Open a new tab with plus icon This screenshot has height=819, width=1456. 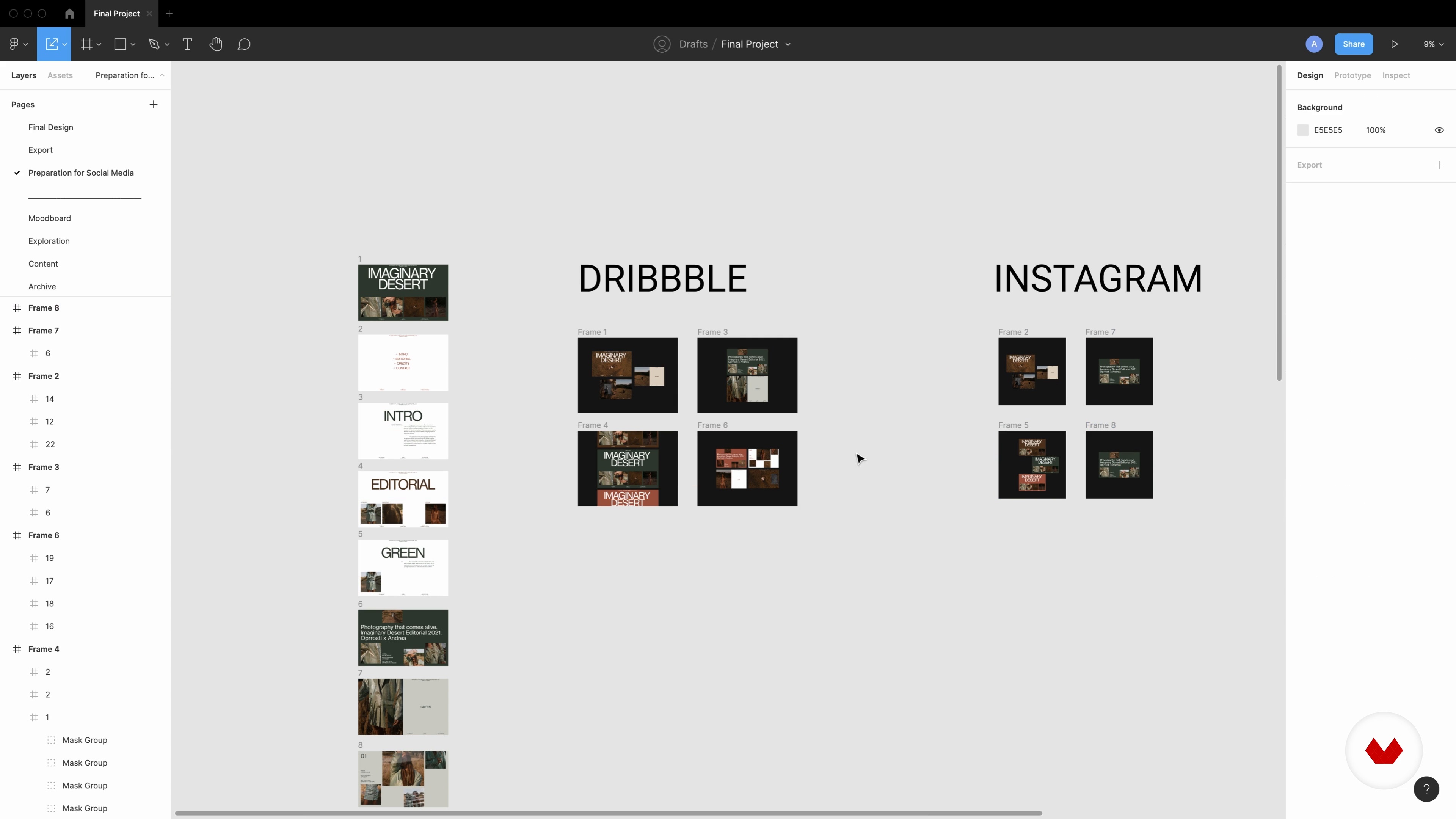coord(169,14)
